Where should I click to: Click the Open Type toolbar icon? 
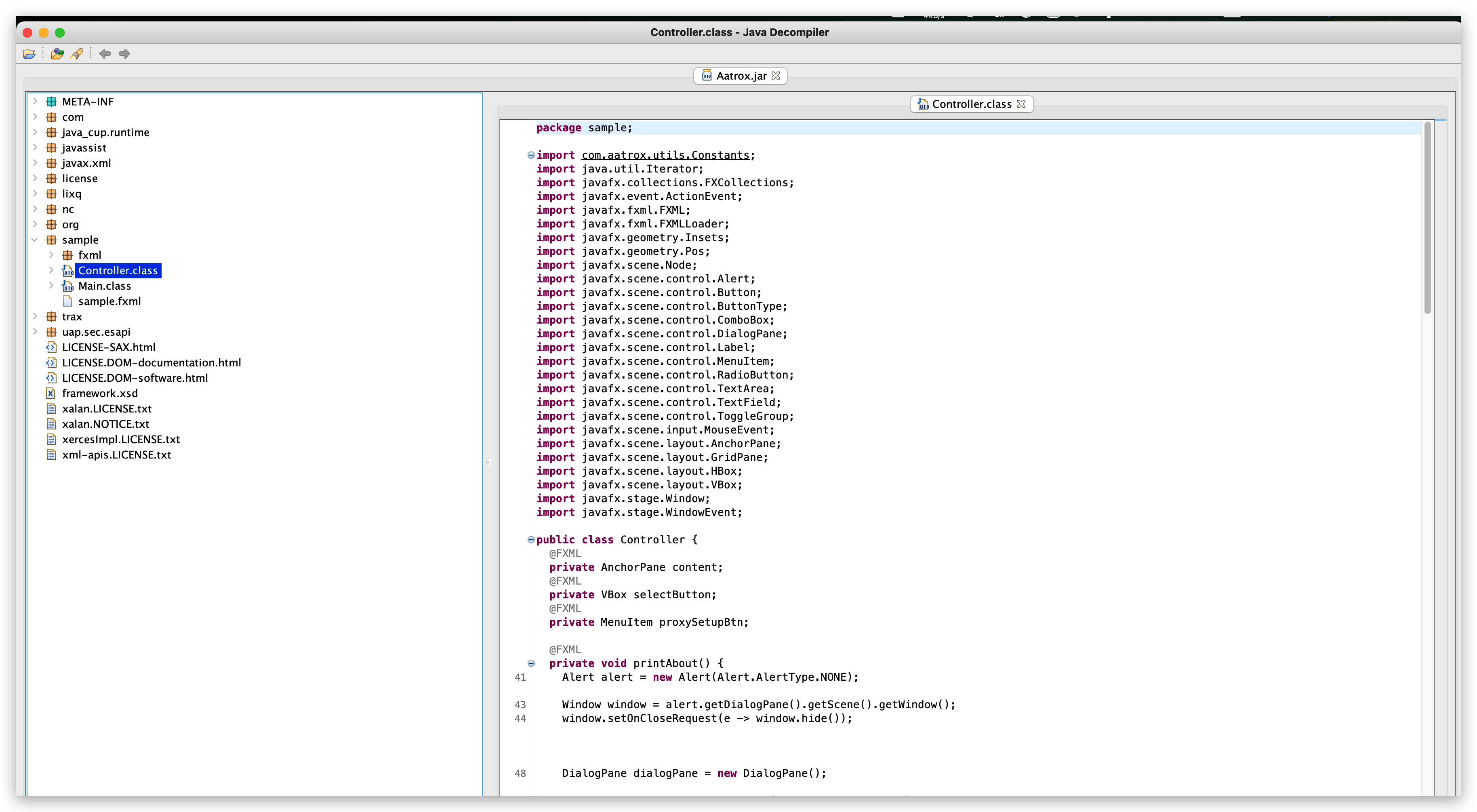(57, 54)
